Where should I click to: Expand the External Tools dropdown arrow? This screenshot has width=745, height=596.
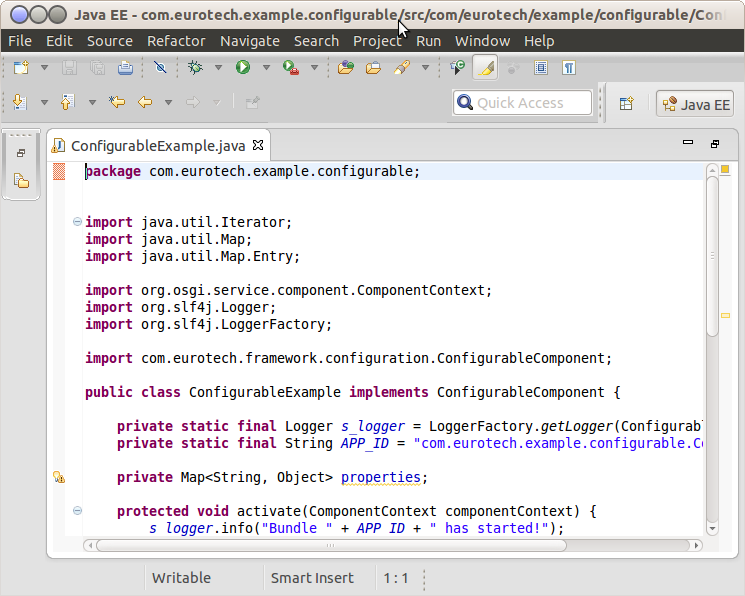click(315, 68)
